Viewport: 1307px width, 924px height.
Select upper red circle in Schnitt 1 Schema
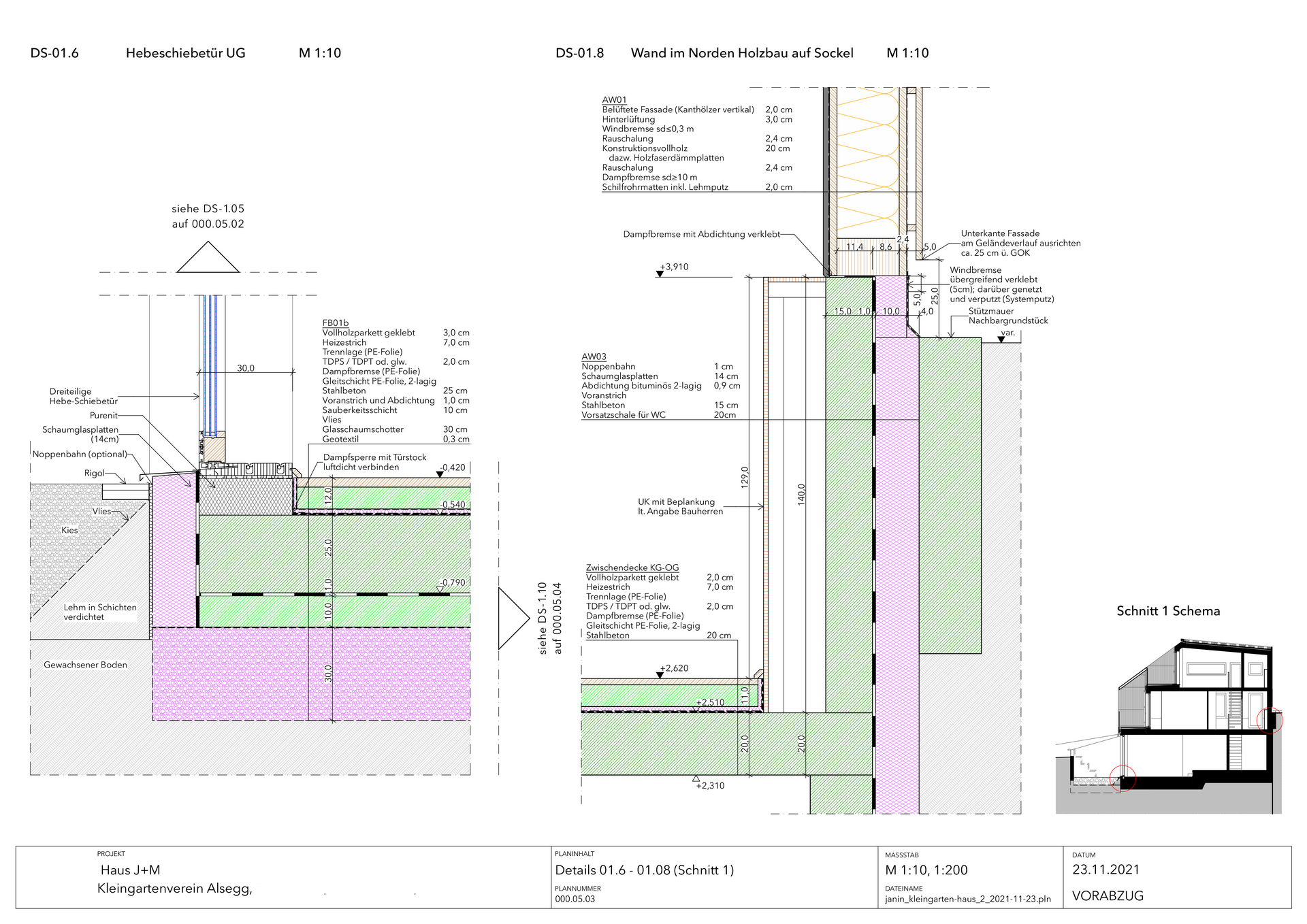point(1270,720)
